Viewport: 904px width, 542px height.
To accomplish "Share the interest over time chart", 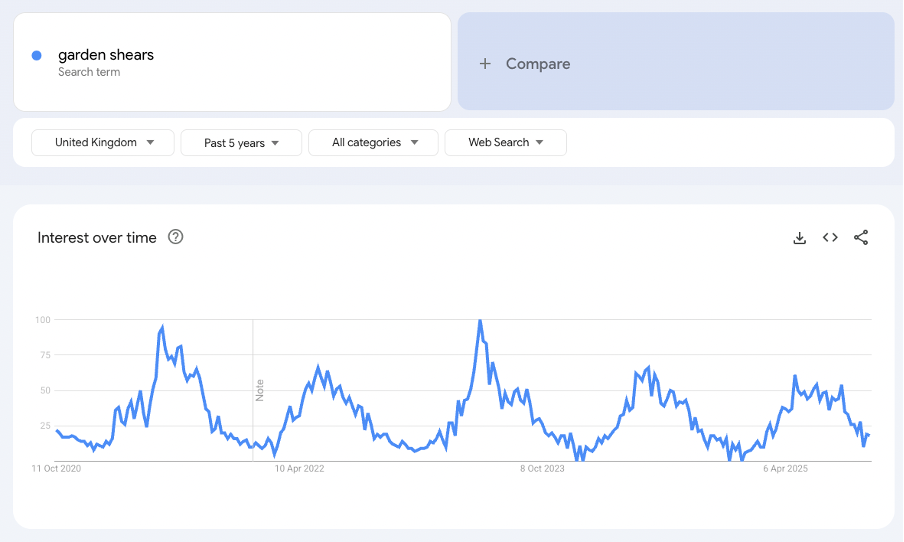I will [x=861, y=238].
